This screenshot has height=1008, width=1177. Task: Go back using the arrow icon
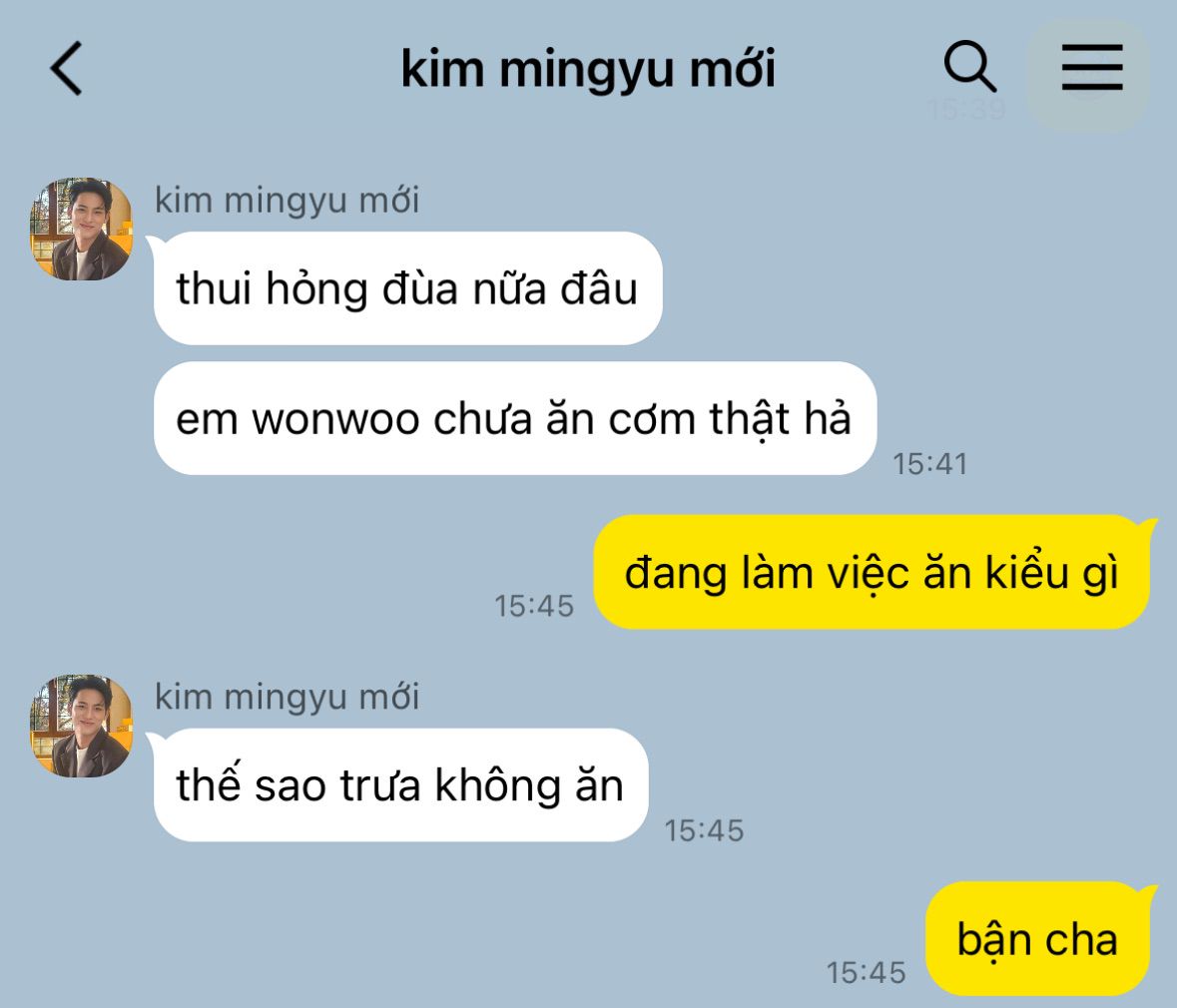click(66, 68)
